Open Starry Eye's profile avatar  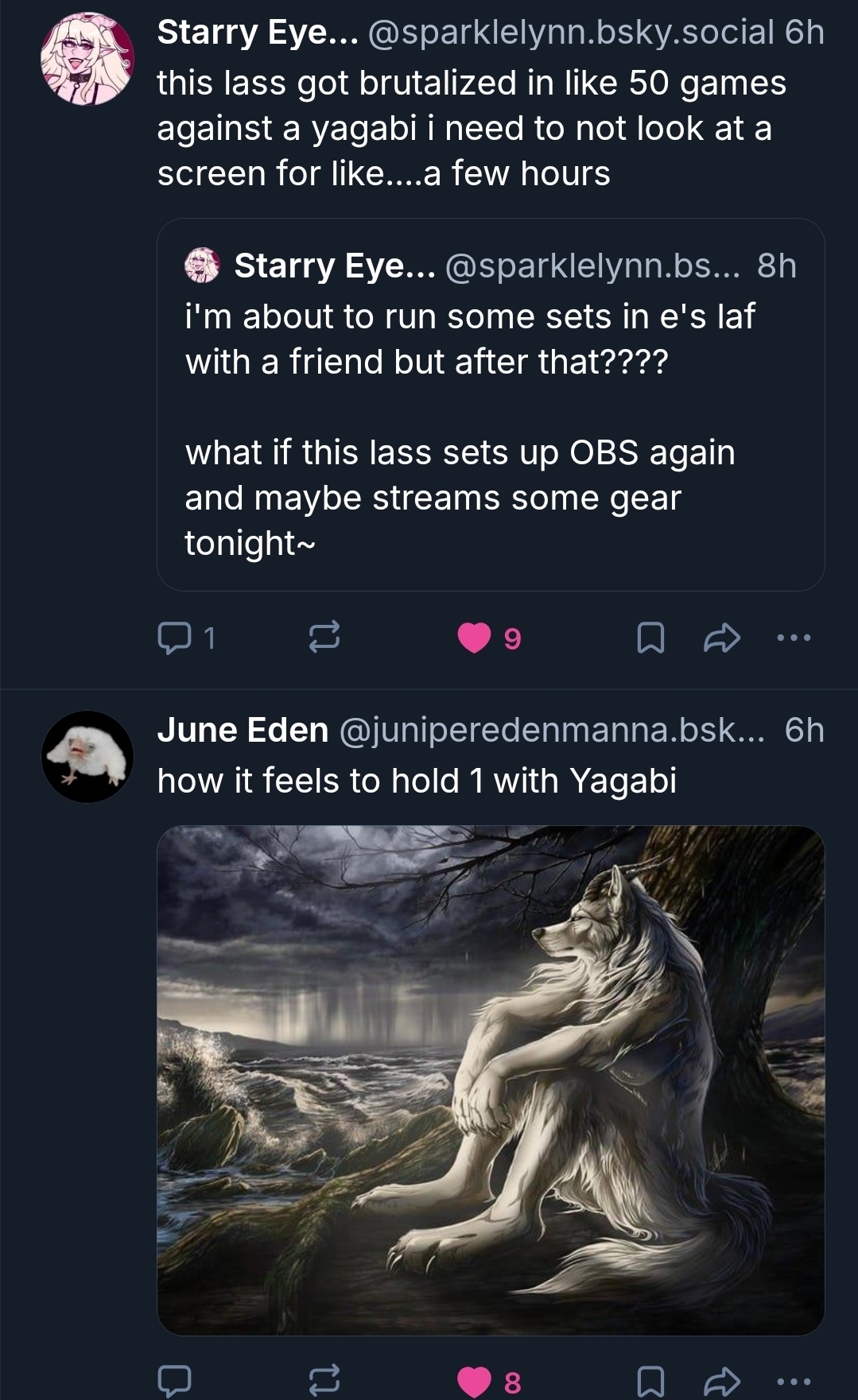coord(87,59)
